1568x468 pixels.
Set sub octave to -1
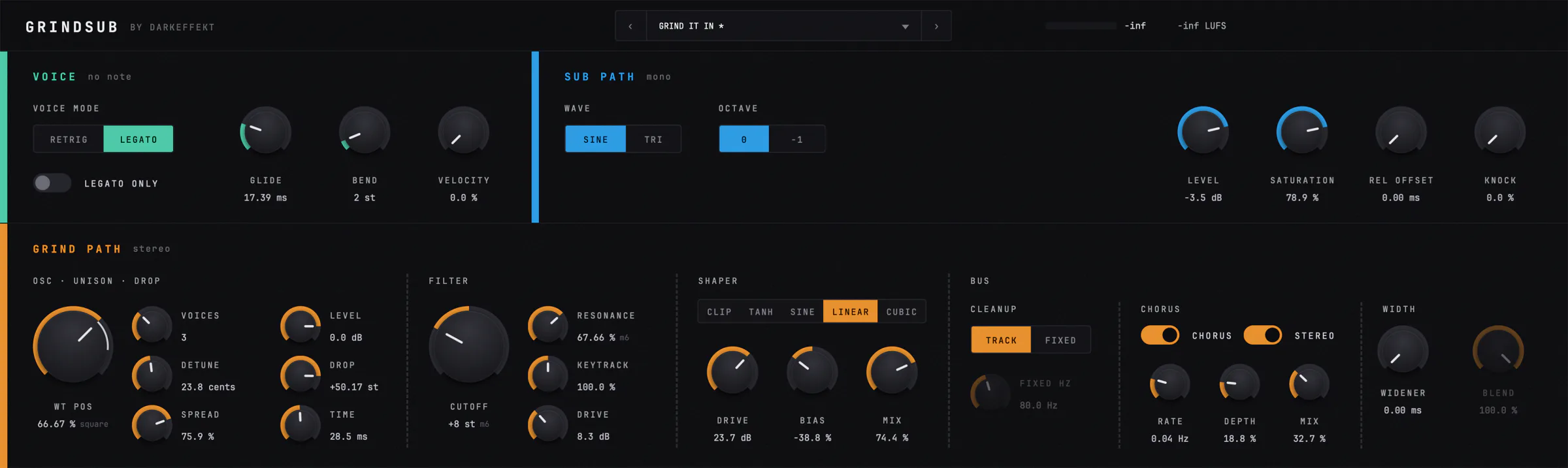(x=797, y=139)
